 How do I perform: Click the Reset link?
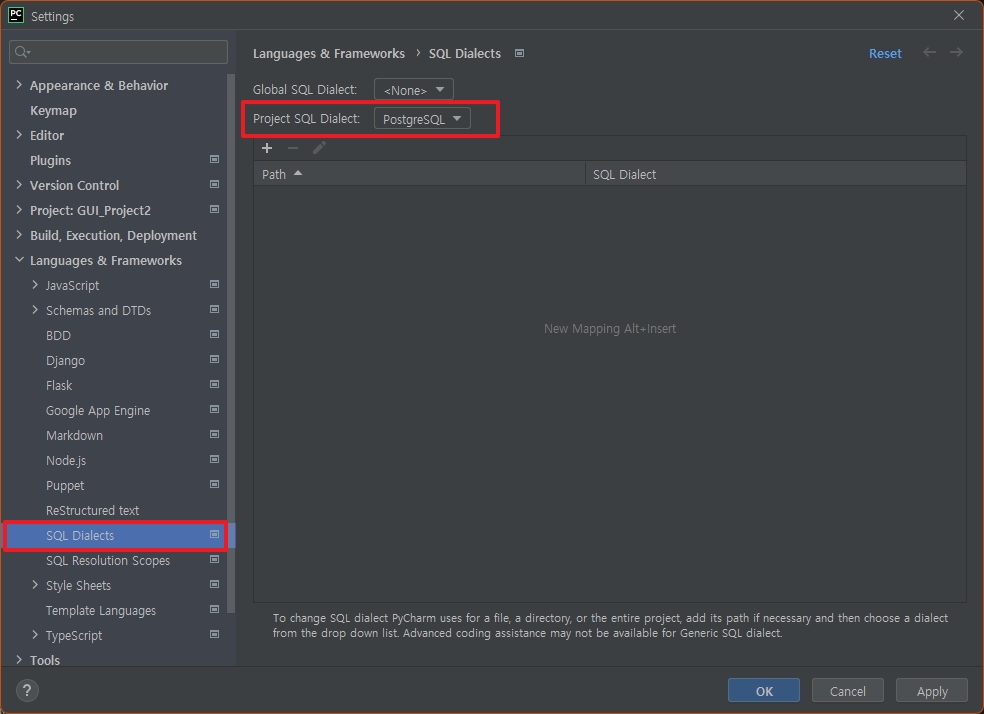pyautogui.click(x=885, y=53)
